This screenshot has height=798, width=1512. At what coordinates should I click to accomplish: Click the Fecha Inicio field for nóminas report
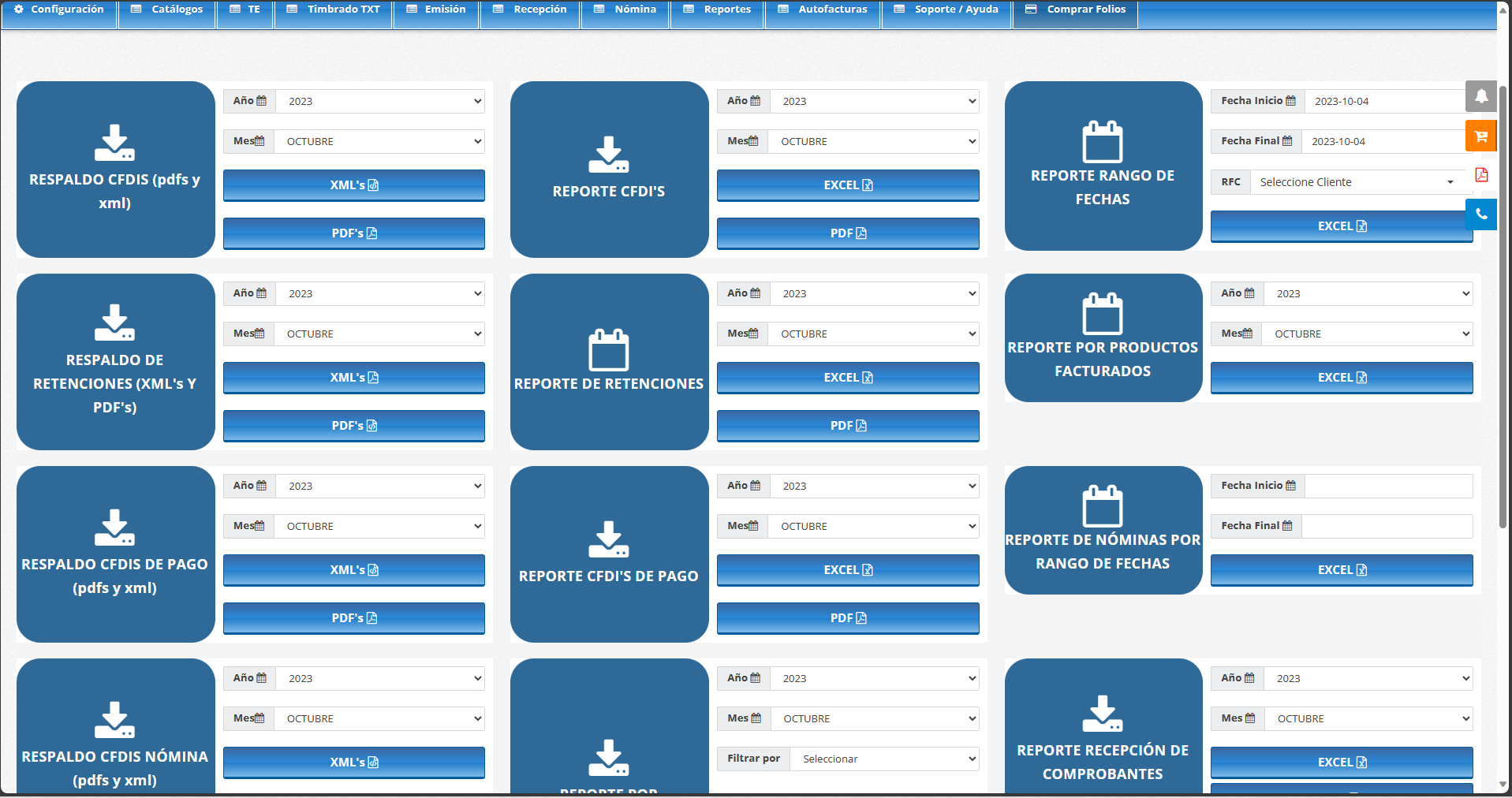tap(1388, 486)
